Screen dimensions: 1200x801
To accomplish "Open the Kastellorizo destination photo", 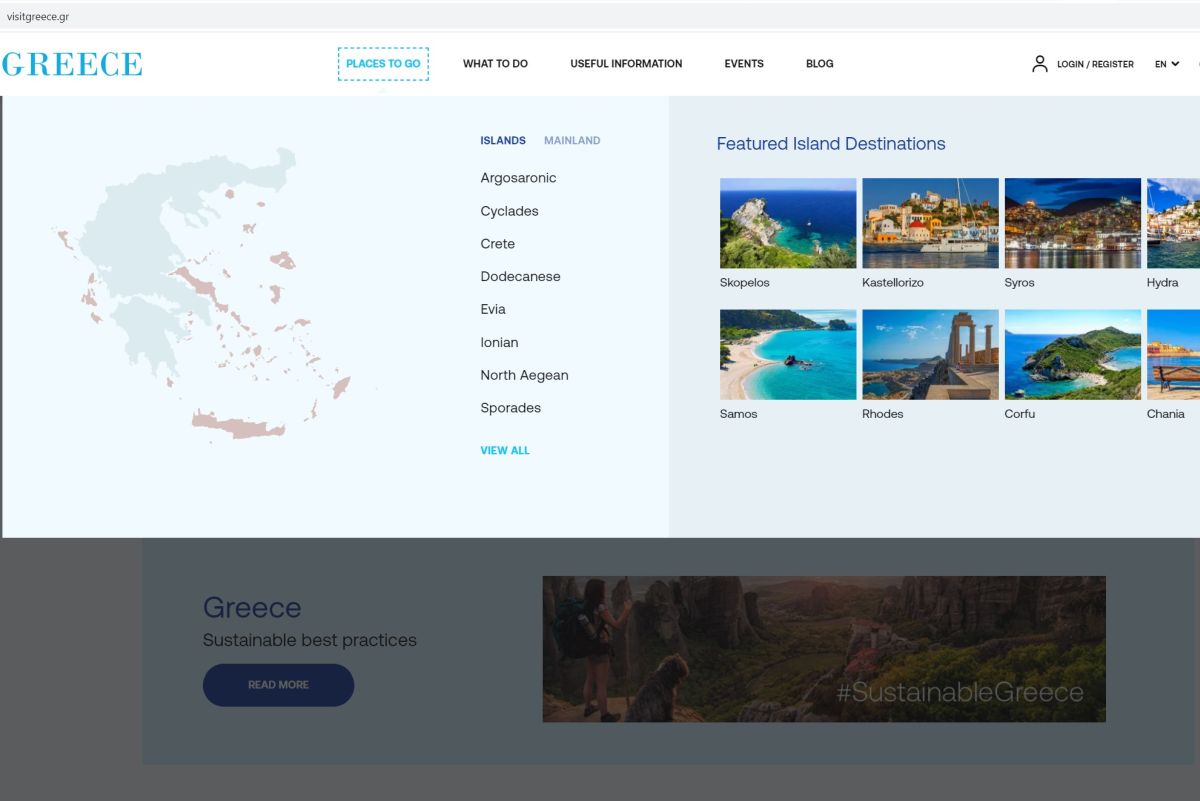I will (930, 223).
